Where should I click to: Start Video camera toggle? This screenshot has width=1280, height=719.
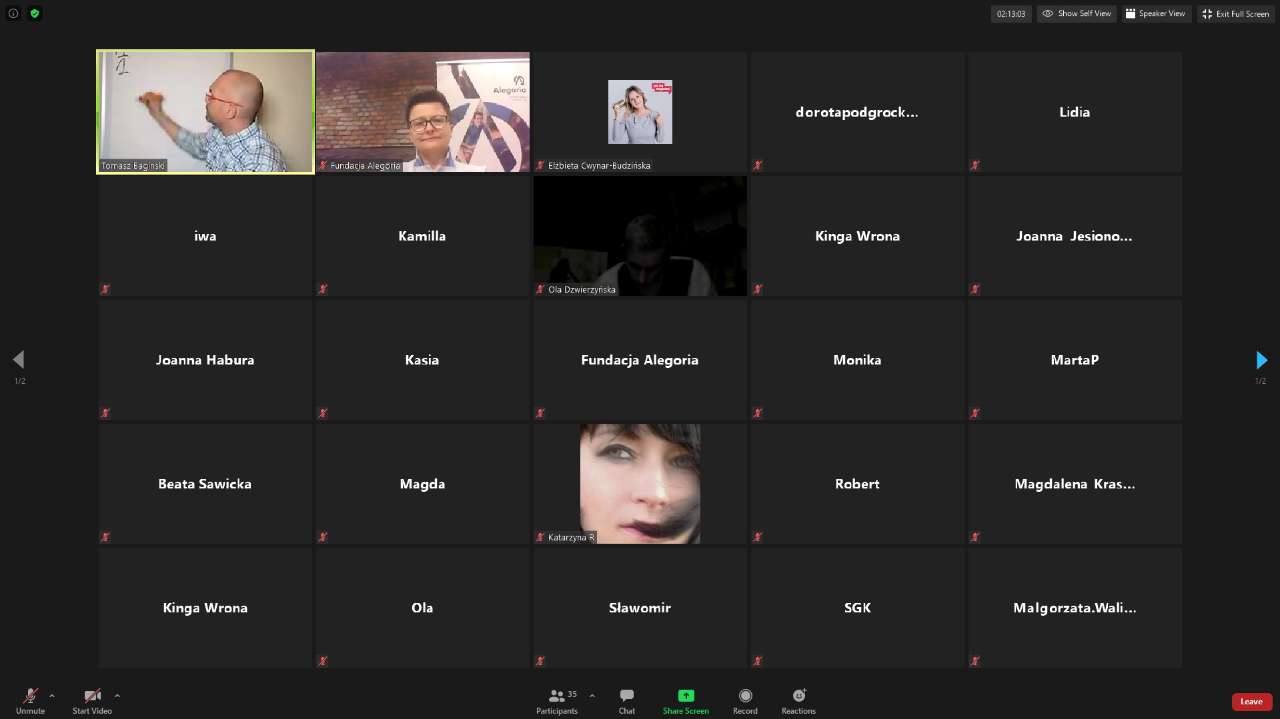pyautogui.click(x=92, y=696)
